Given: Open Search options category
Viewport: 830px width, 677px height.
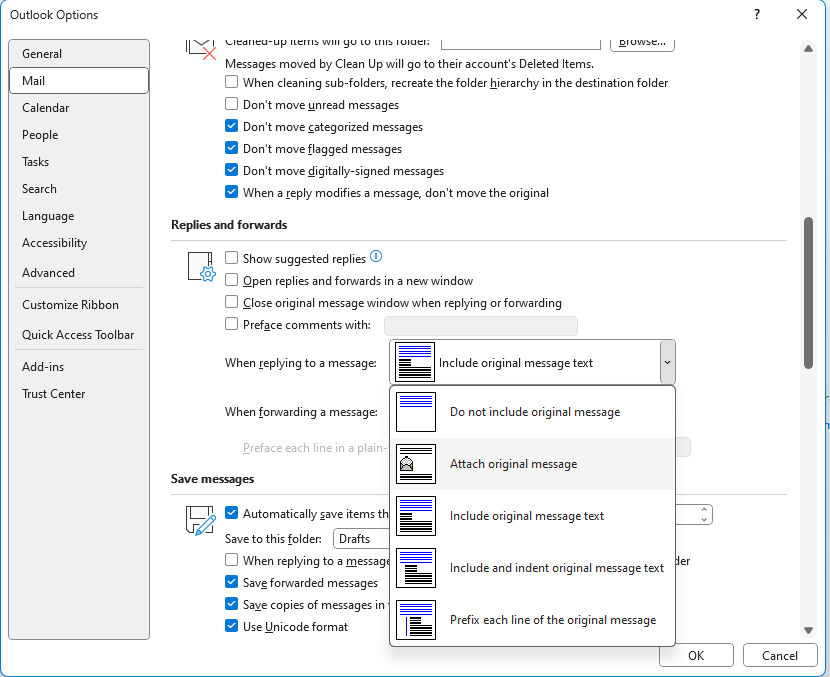Looking at the screenshot, I should [79, 189].
